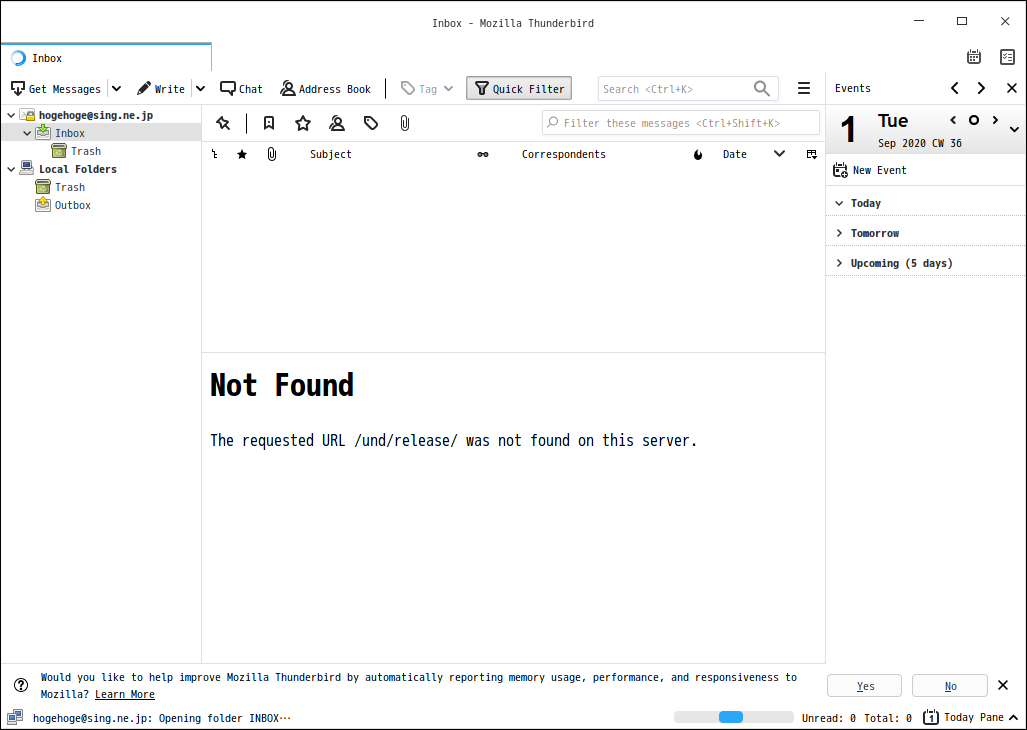Sort by Date column header
The width and height of the screenshot is (1027, 730).
(734, 155)
